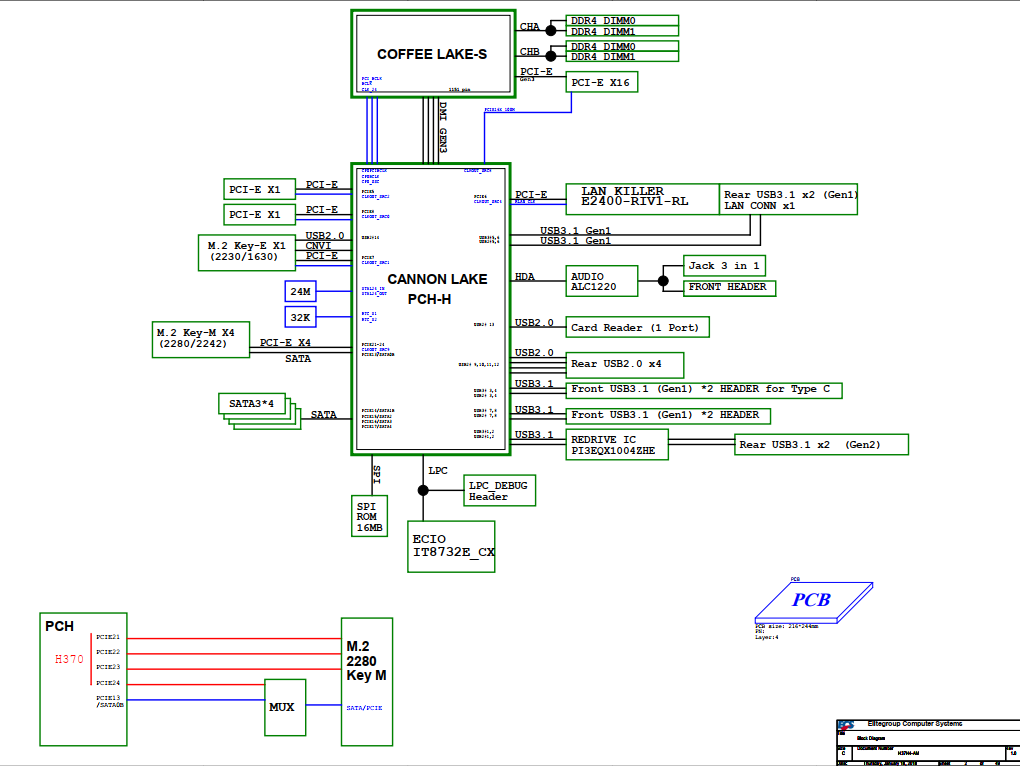The height and width of the screenshot is (766, 1020).
Task: Select the FRONT HEADER audio box
Action: 729,287
